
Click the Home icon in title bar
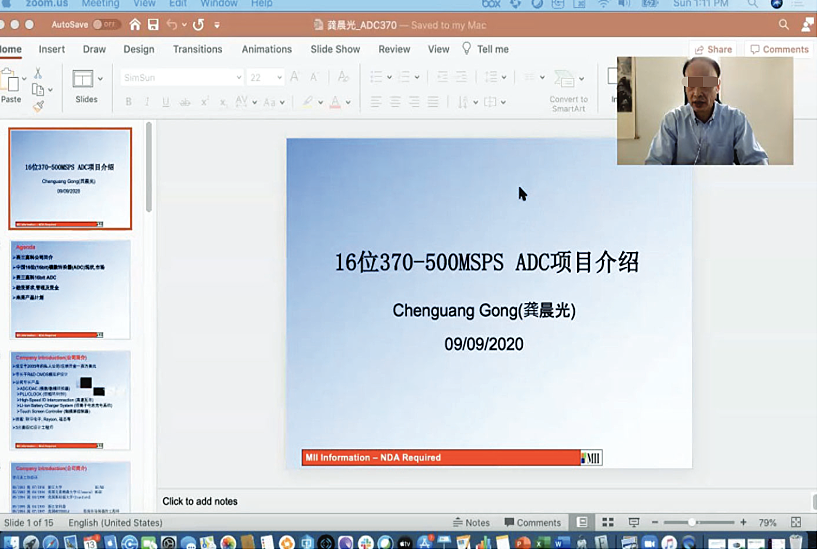(x=135, y=25)
